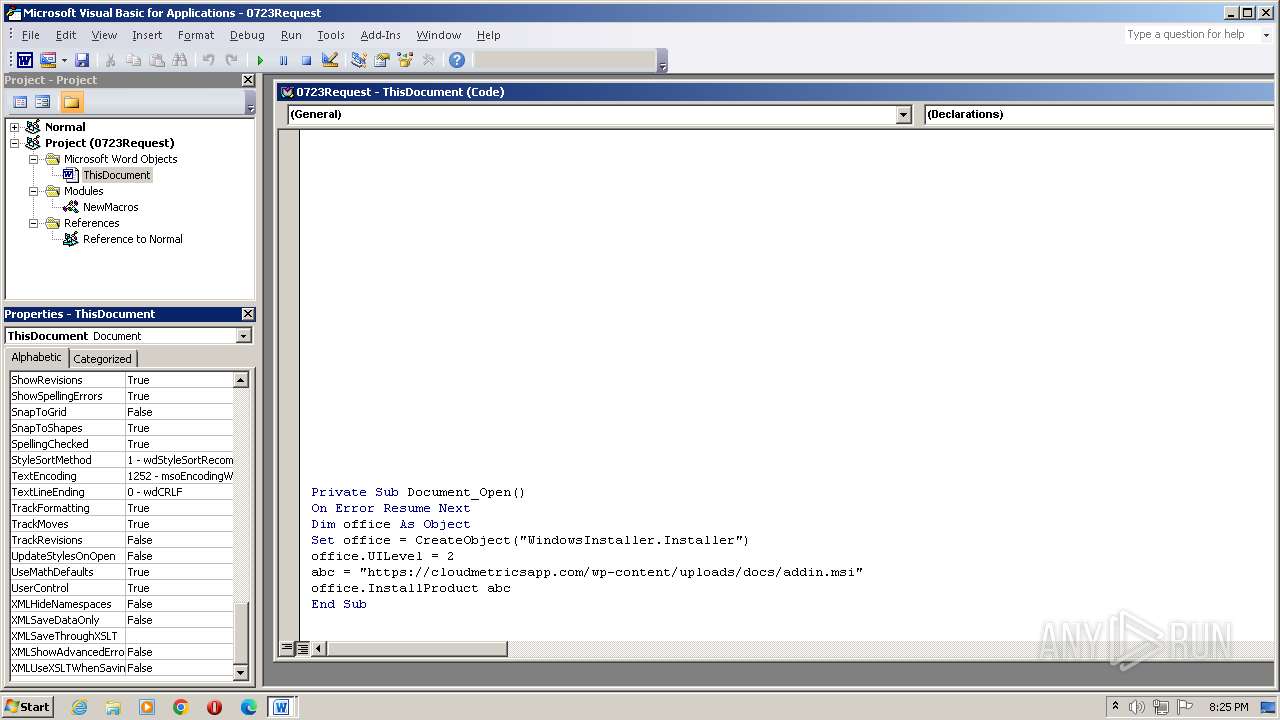
Task: Click the Redo toolbar icon
Action: tap(232, 60)
